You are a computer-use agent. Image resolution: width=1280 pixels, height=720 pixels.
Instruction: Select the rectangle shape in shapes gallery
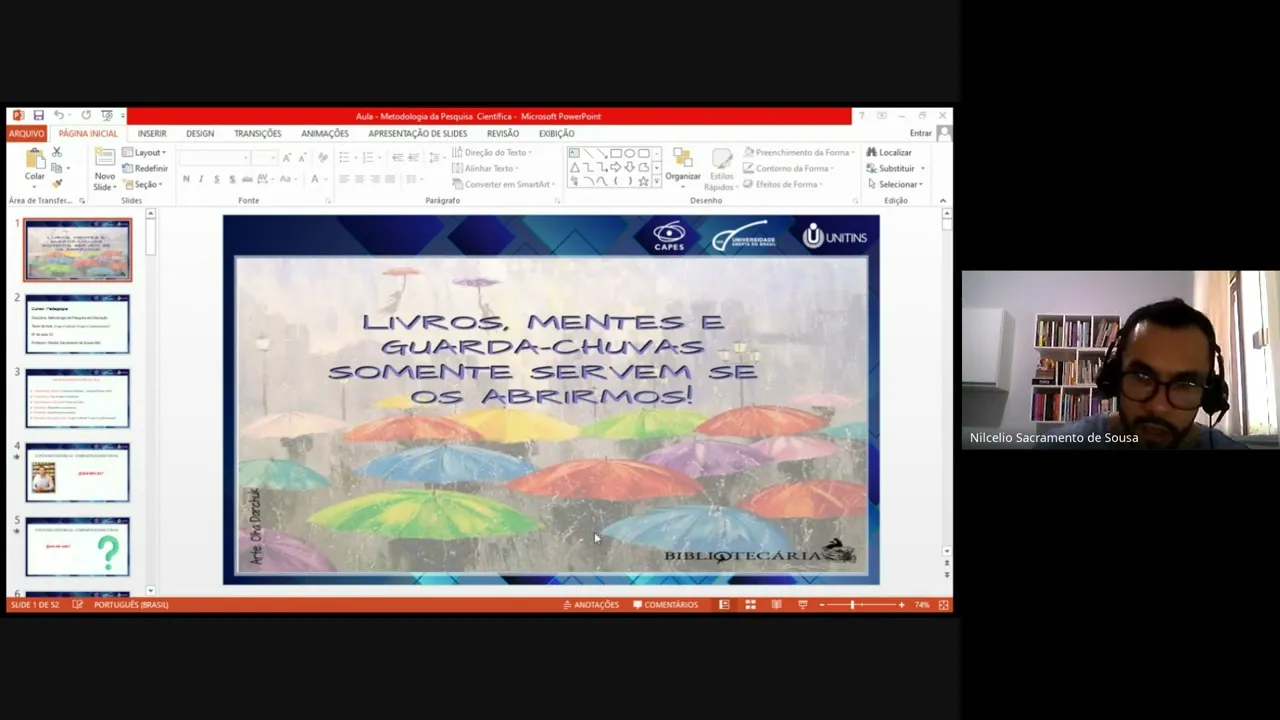(616, 153)
